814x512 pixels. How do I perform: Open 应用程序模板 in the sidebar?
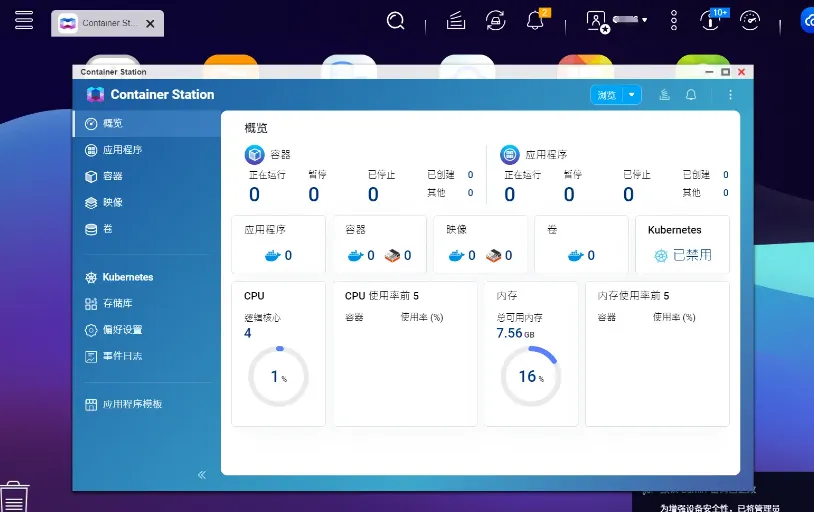click(x=147, y=404)
